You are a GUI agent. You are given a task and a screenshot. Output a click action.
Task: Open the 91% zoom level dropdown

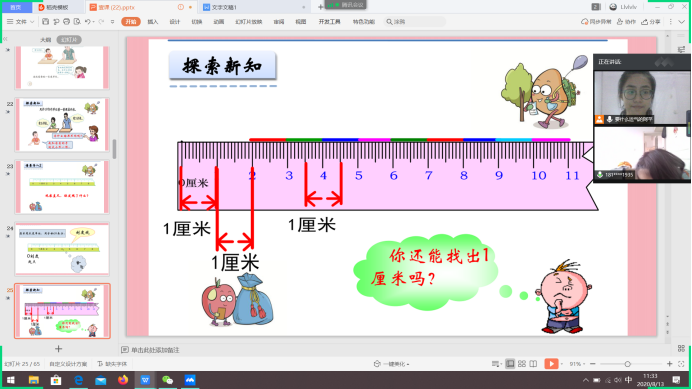point(577,364)
